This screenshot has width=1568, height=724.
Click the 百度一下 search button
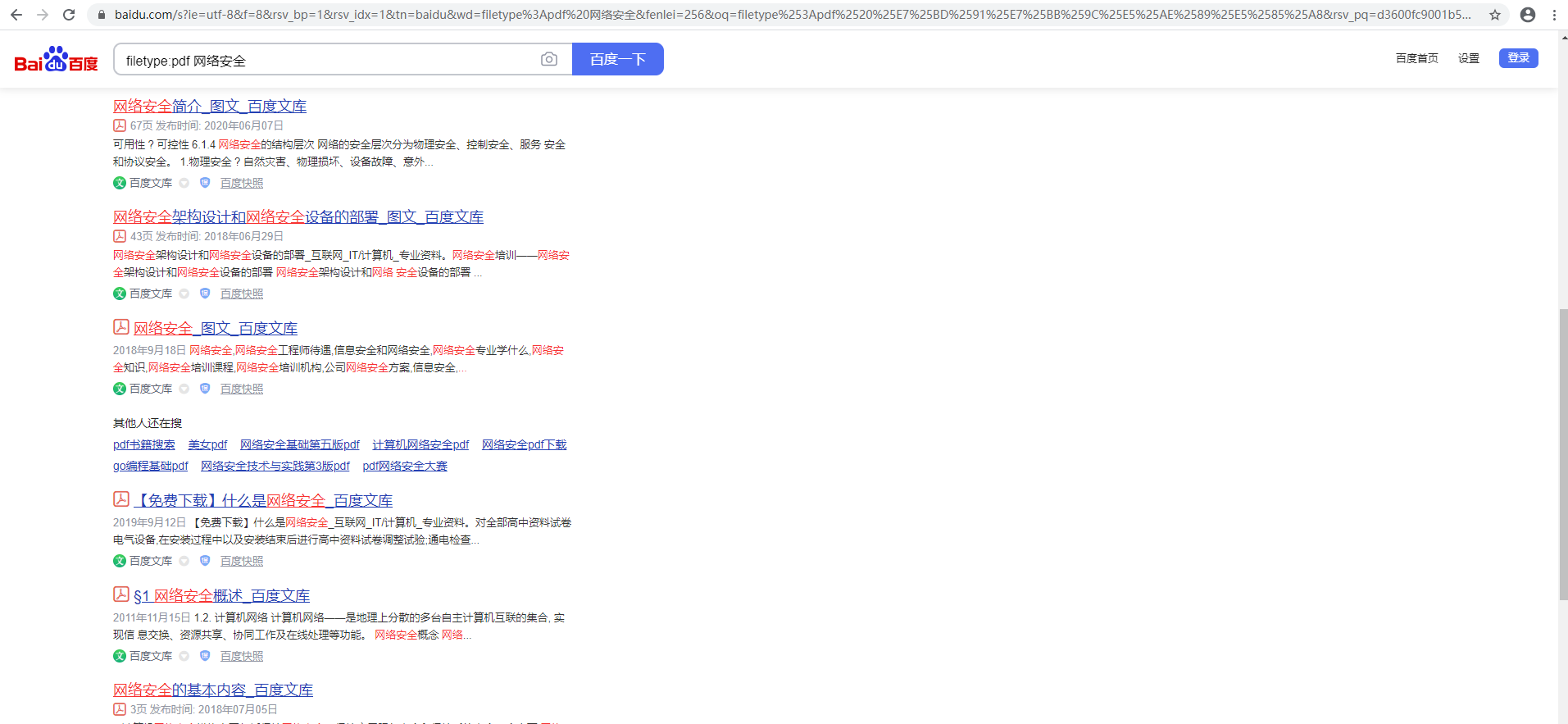click(618, 59)
